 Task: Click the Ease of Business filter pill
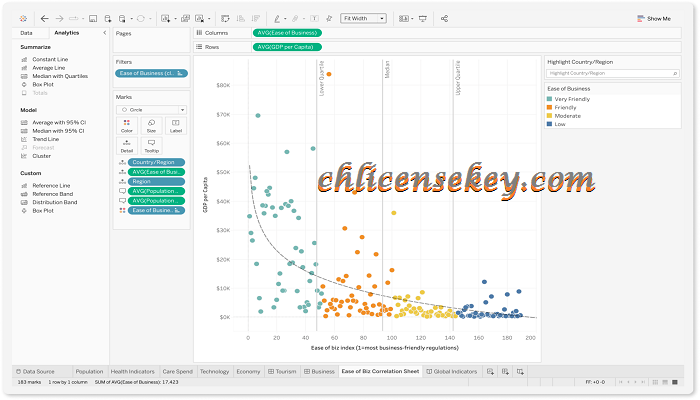click(x=151, y=73)
